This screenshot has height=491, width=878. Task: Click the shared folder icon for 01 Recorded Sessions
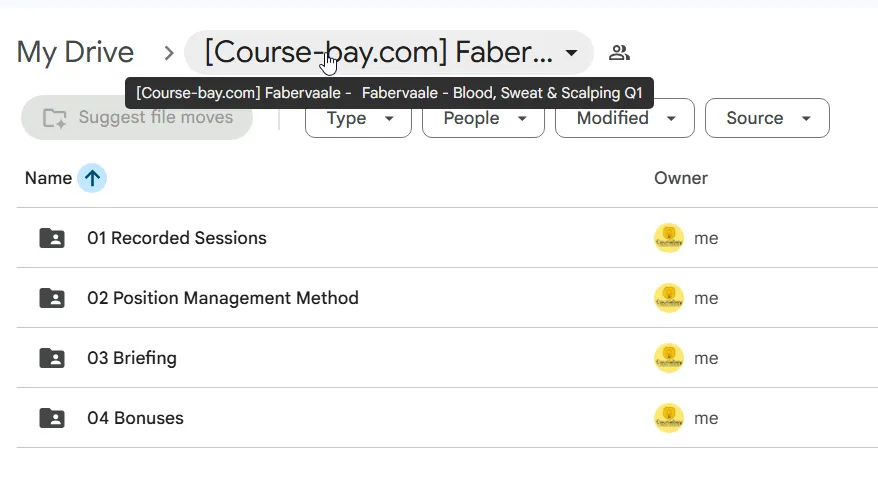[x=52, y=238]
